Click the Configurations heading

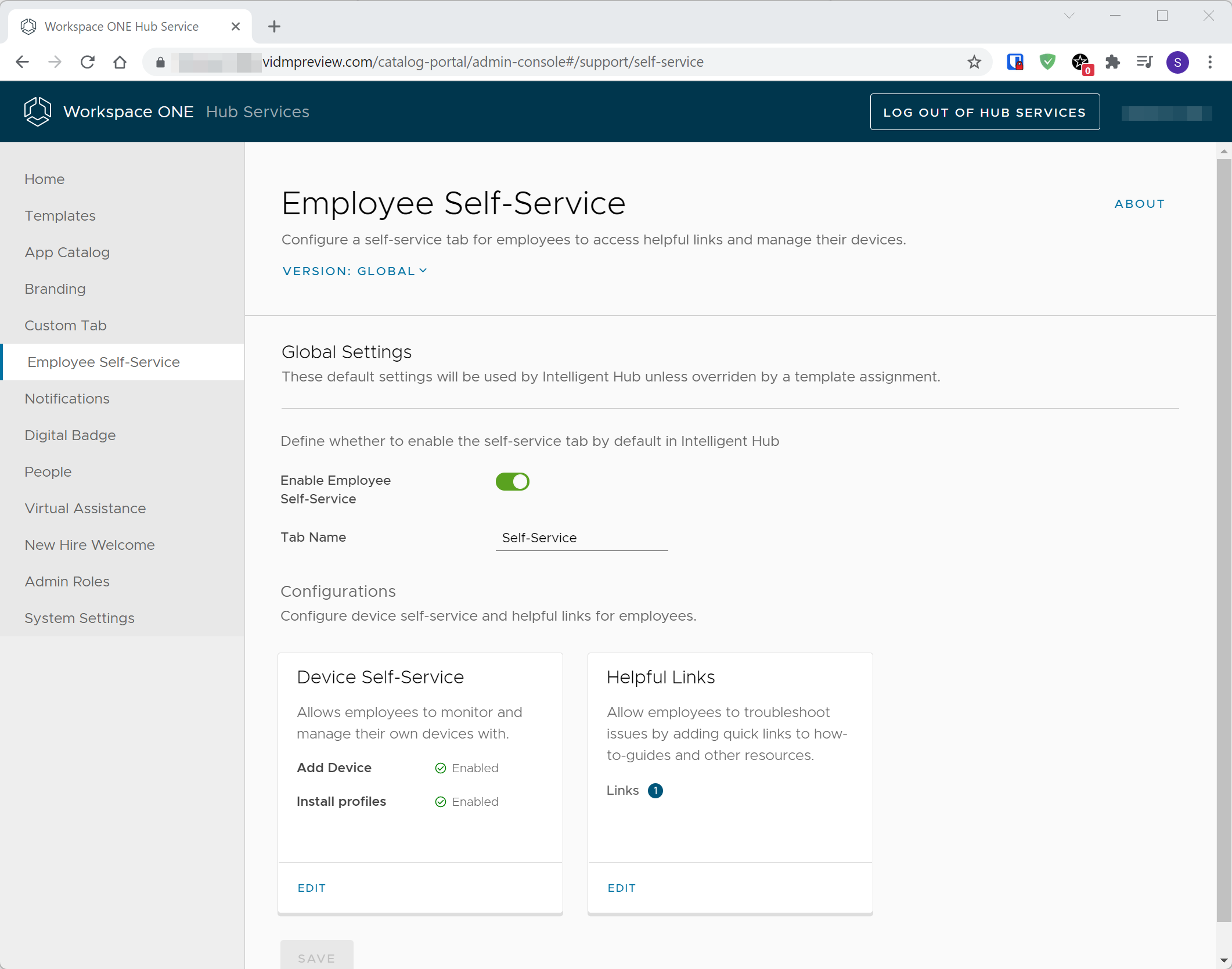tap(338, 591)
